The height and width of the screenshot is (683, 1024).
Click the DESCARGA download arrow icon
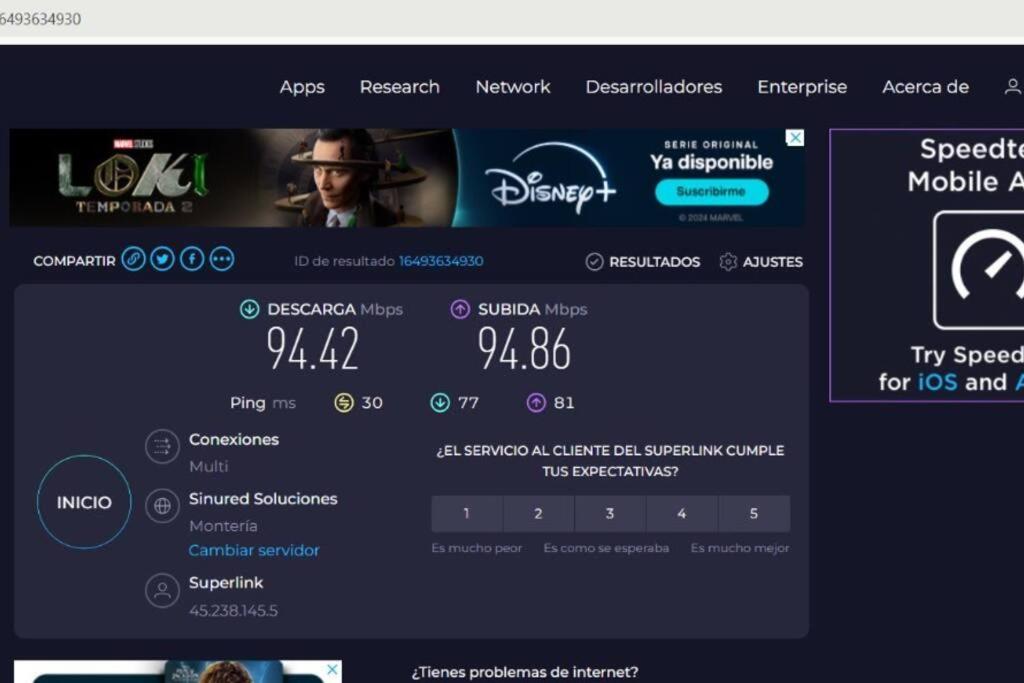(249, 309)
